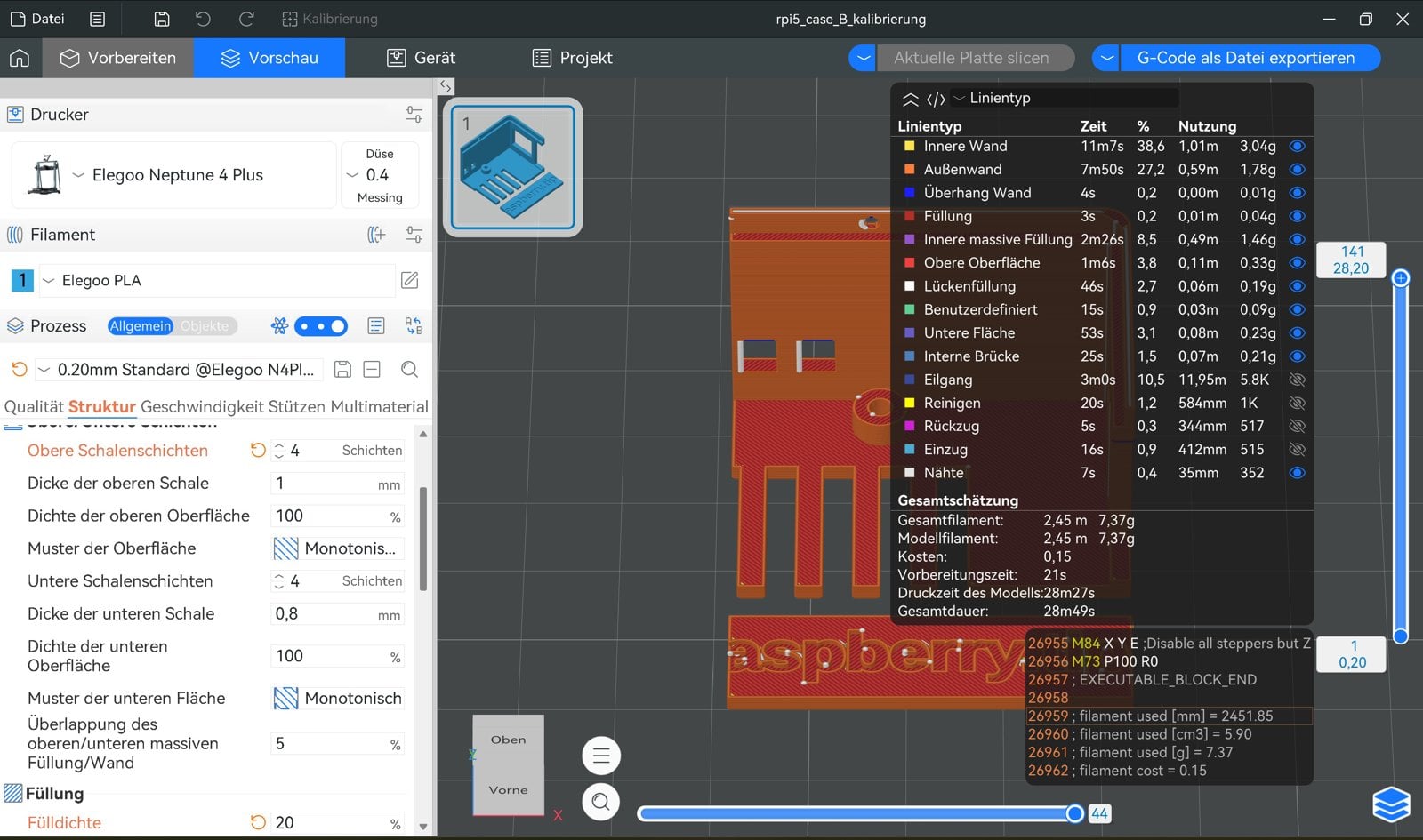Toggle visibility of Füllung lines
The width and height of the screenshot is (1423, 840).
[x=1297, y=216]
